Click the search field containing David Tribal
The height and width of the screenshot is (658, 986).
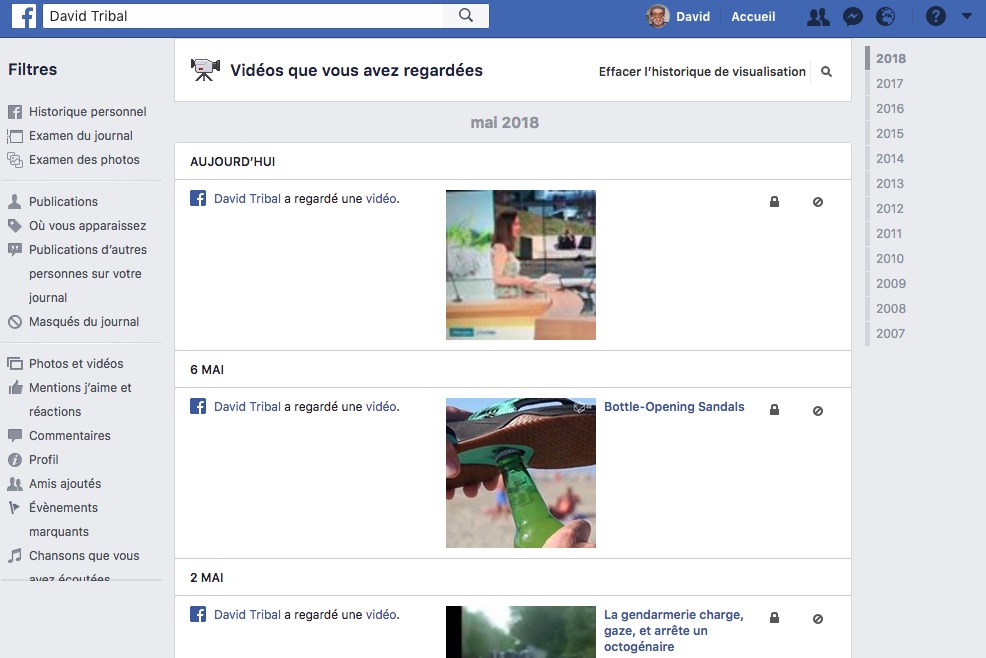(x=243, y=16)
